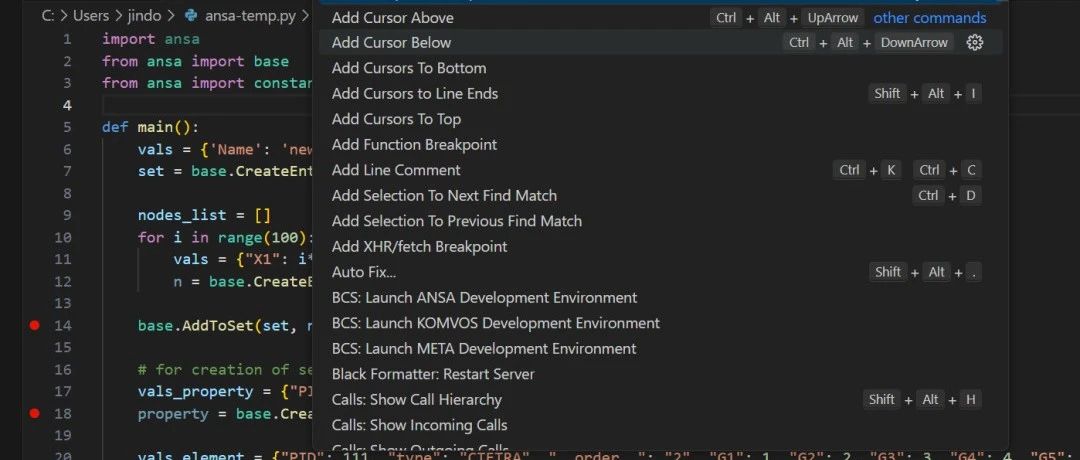Click Python file icon in breadcrumb
1080x460 pixels.
click(x=192, y=16)
